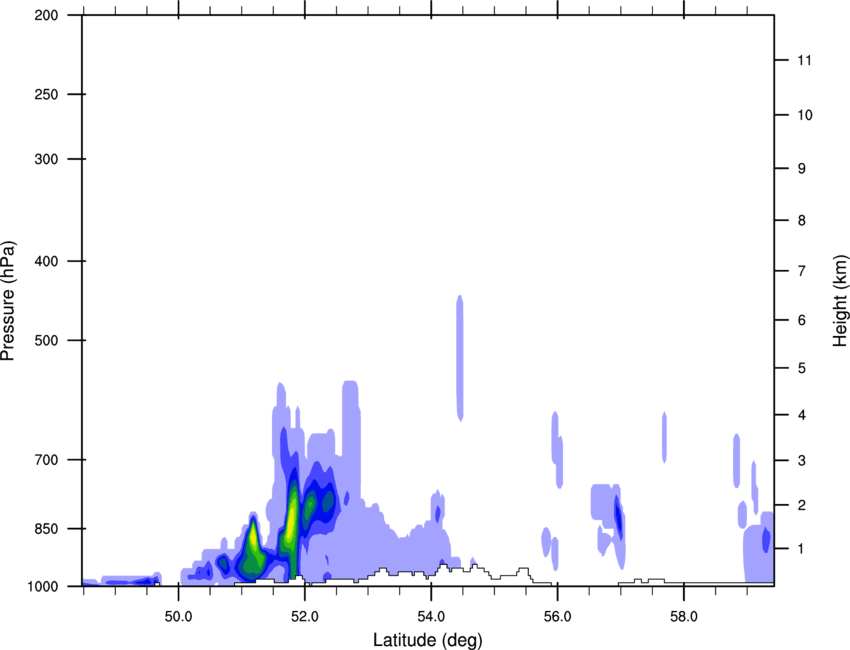
Task: Click the 'Pressure (hPa)' axis title
Action: [8, 300]
